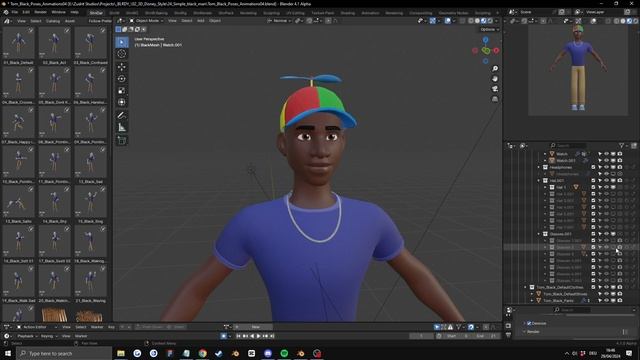Switch to the Scripting workspace tab
This screenshot has width=640, height=360.
(x=482, y=13)
